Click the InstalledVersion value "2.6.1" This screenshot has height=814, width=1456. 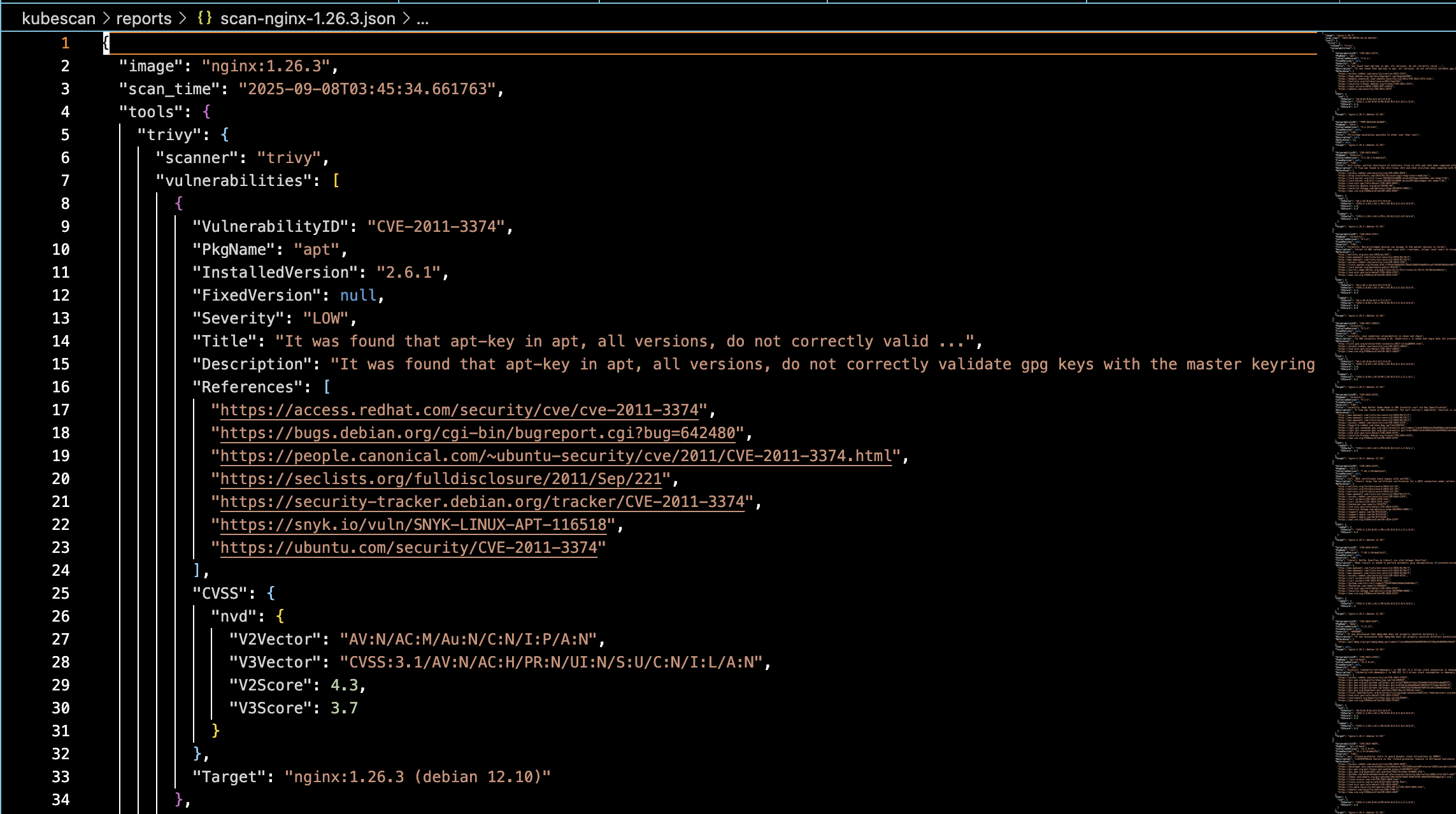pyautogui.click(x=408, y=273)
